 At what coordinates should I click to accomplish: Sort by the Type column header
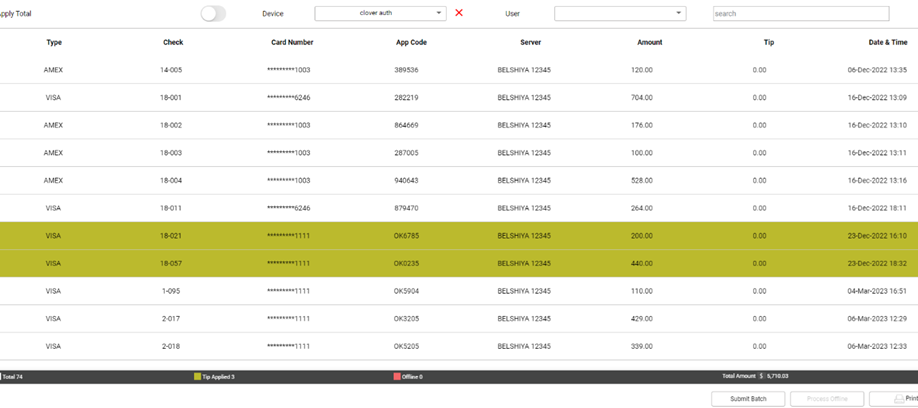coord(54,43)
